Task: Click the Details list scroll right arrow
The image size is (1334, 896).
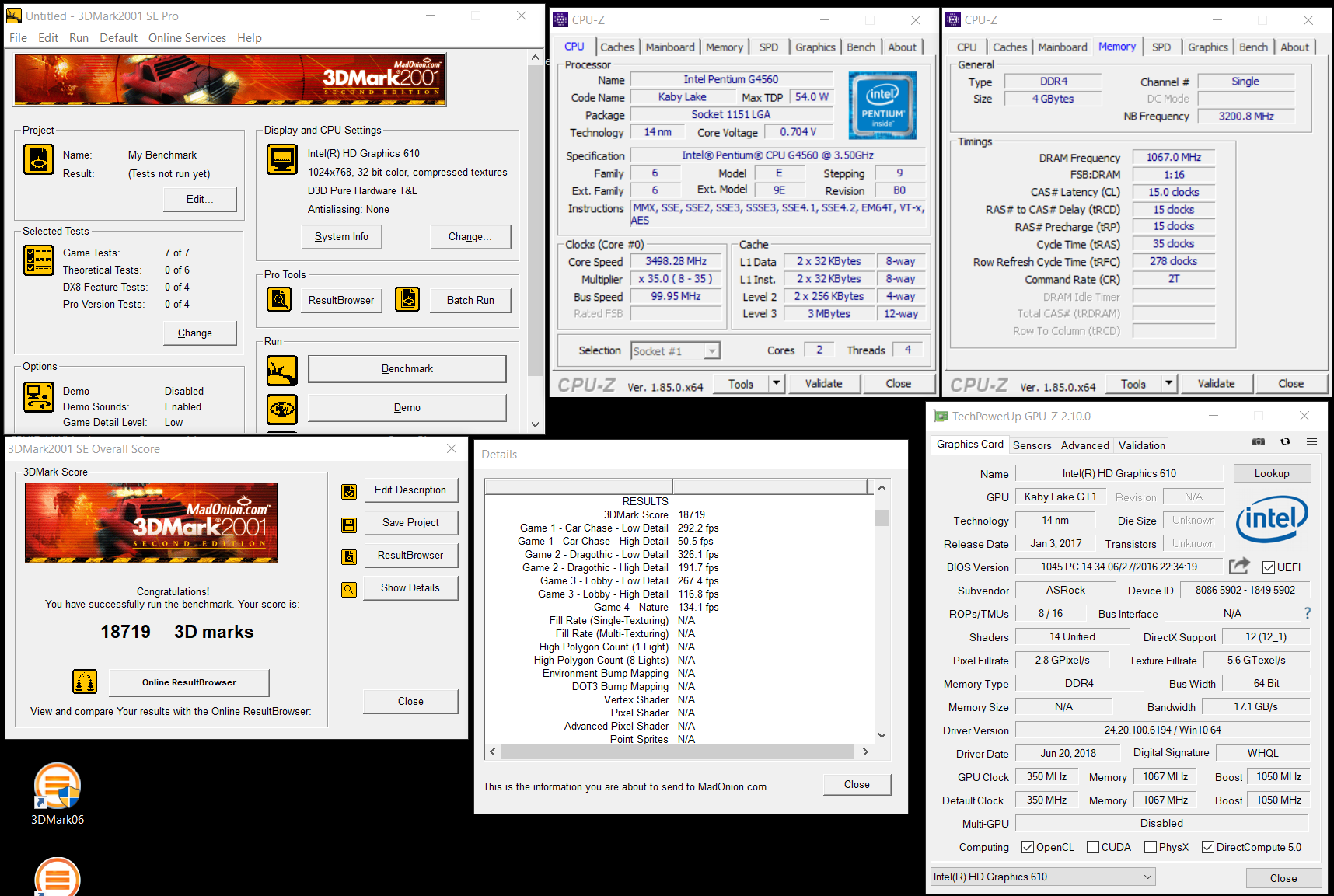Action: click(865, 751)
